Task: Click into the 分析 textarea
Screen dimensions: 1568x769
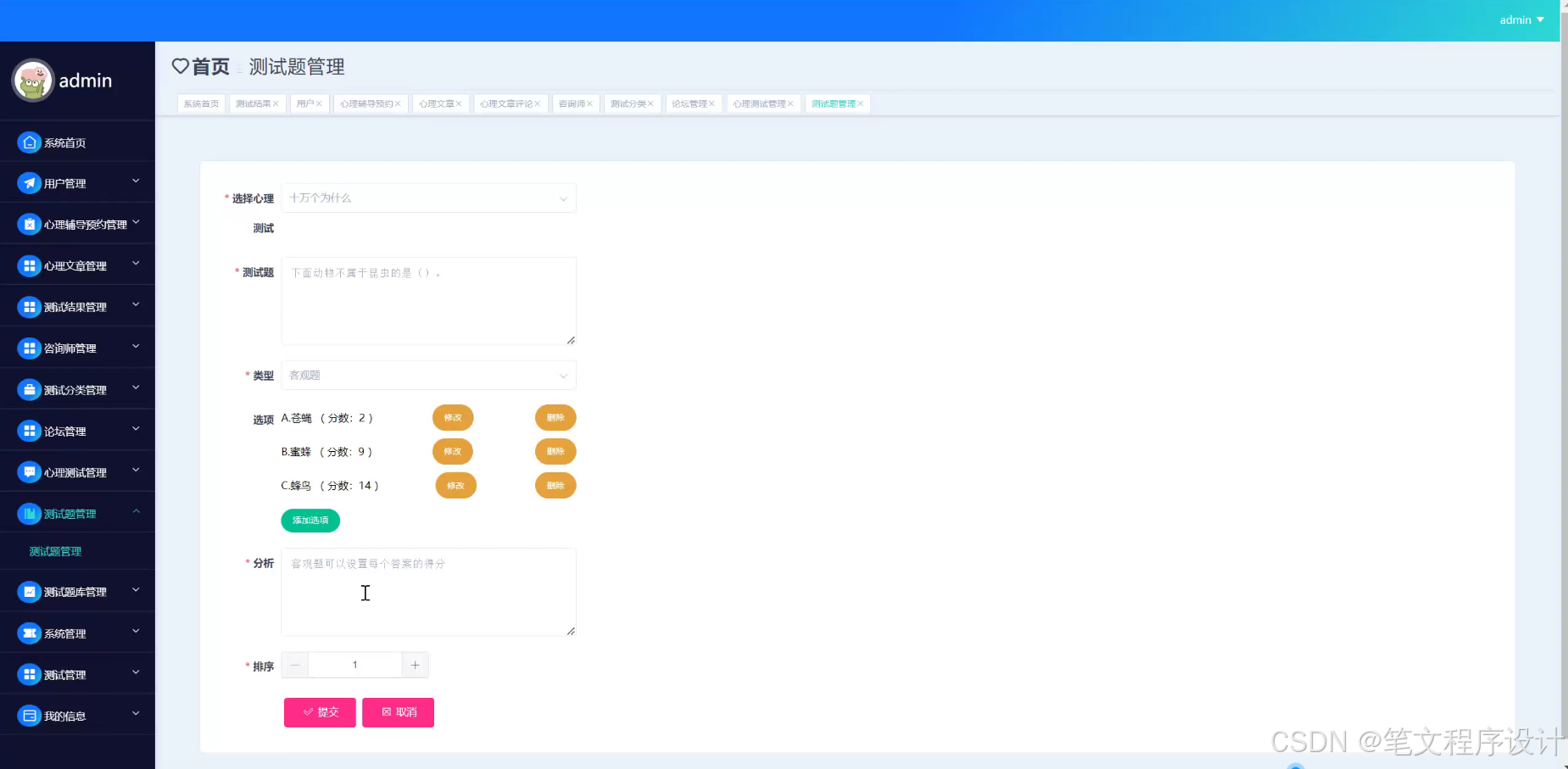Action: click(428, 592)
